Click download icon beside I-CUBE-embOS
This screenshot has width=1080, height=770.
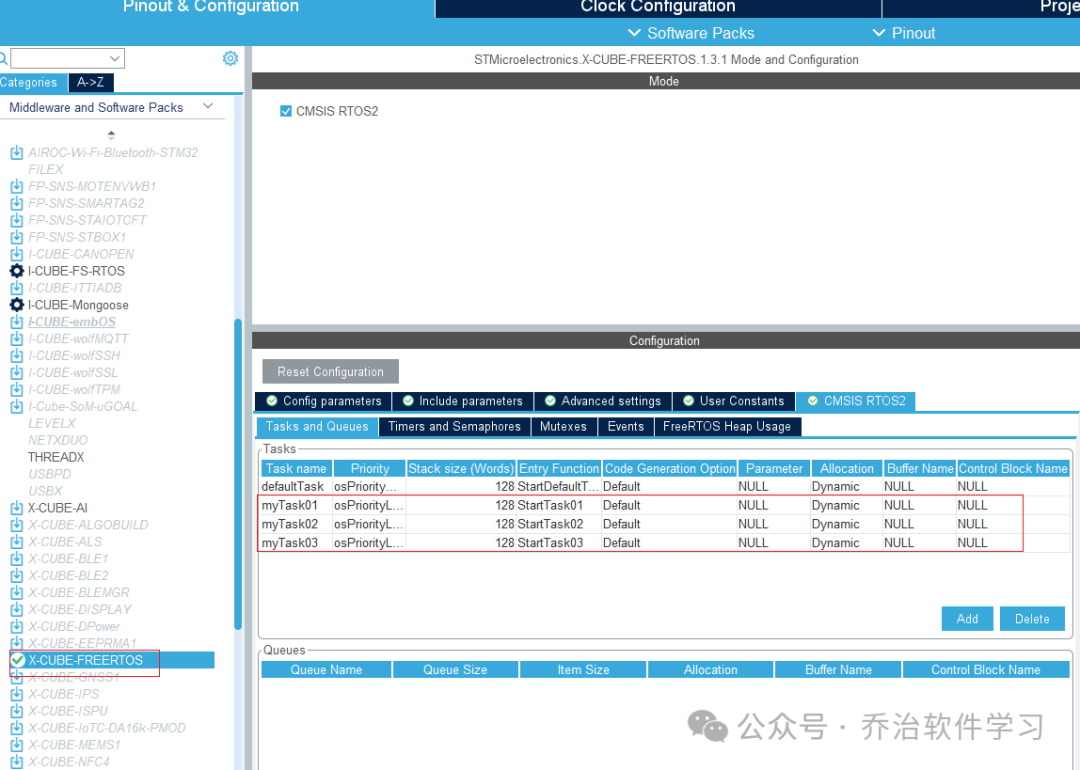[17, 322]
